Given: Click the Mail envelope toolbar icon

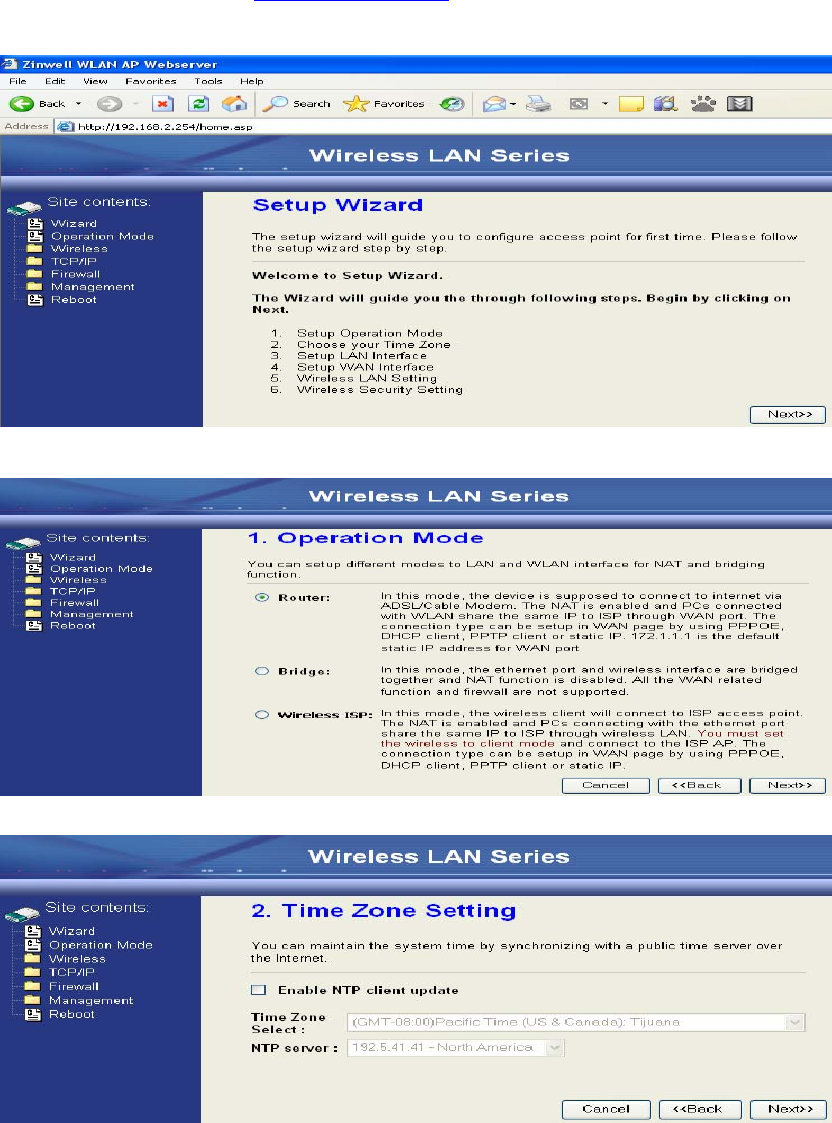Looking at the screenshot, I should tap(495, 105).
